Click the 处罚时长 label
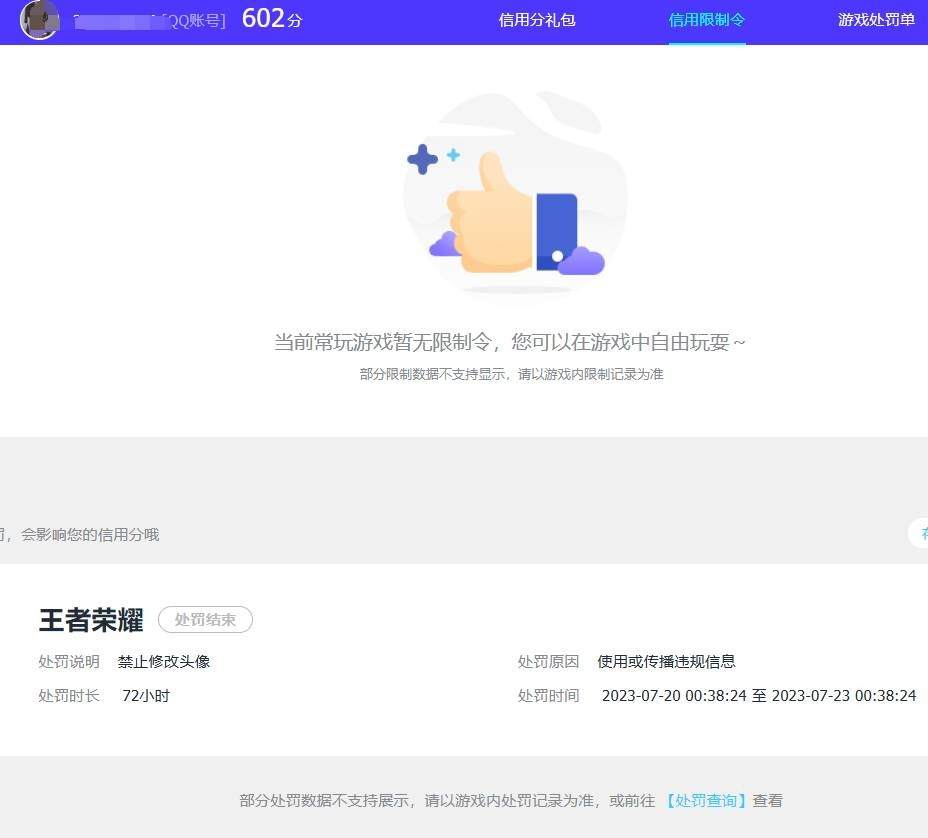 [69, 695]
